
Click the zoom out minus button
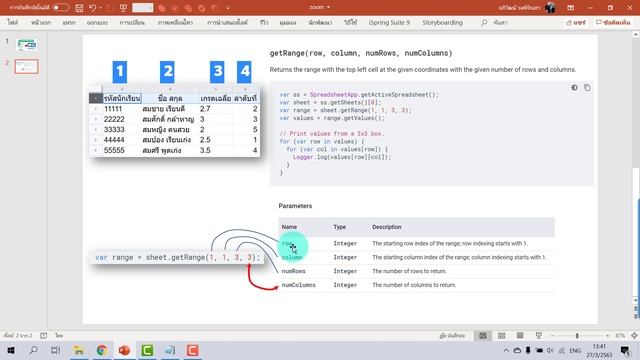[553, 336]
